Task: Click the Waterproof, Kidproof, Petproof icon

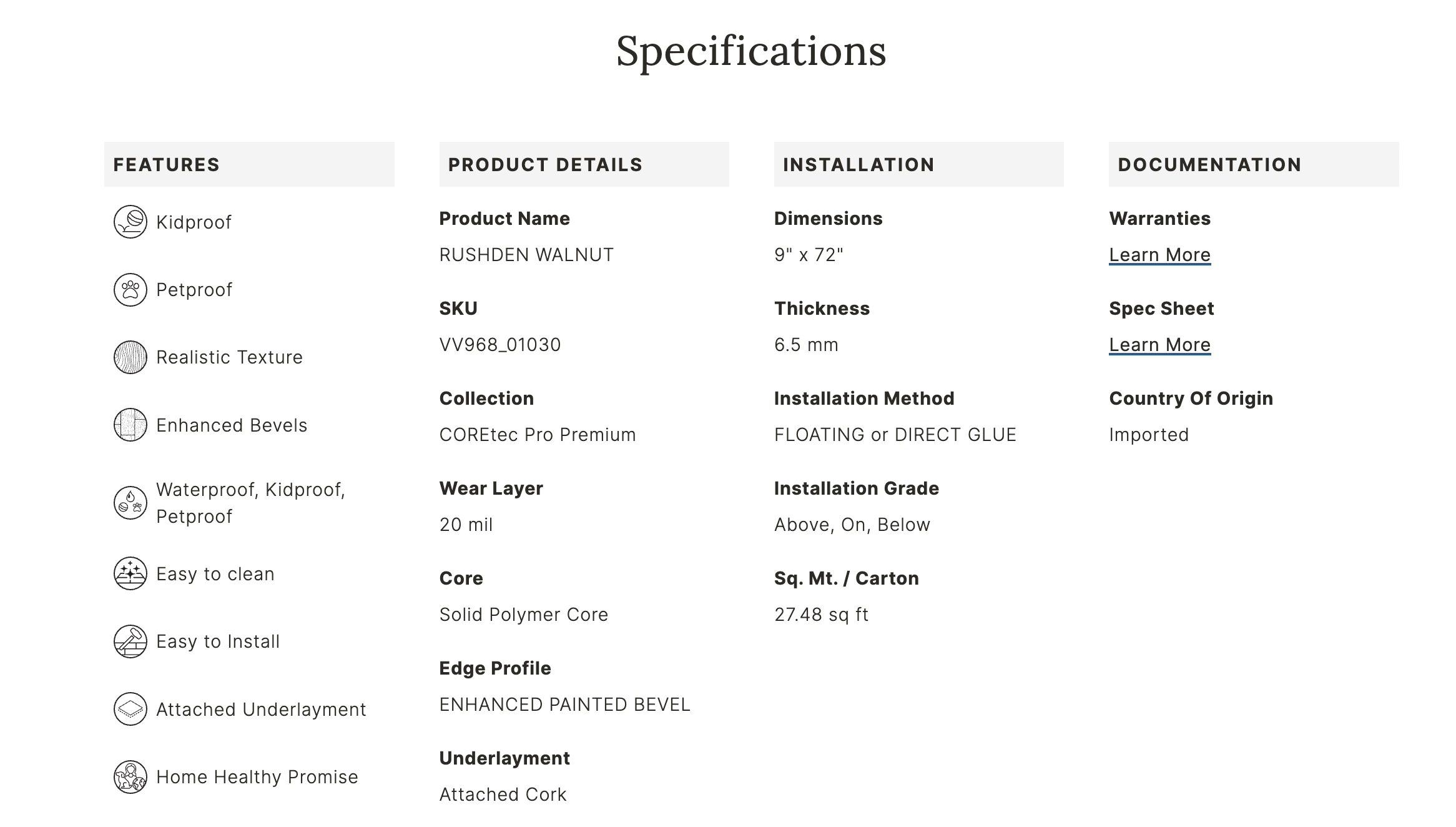Action: [x=130, y=503]
